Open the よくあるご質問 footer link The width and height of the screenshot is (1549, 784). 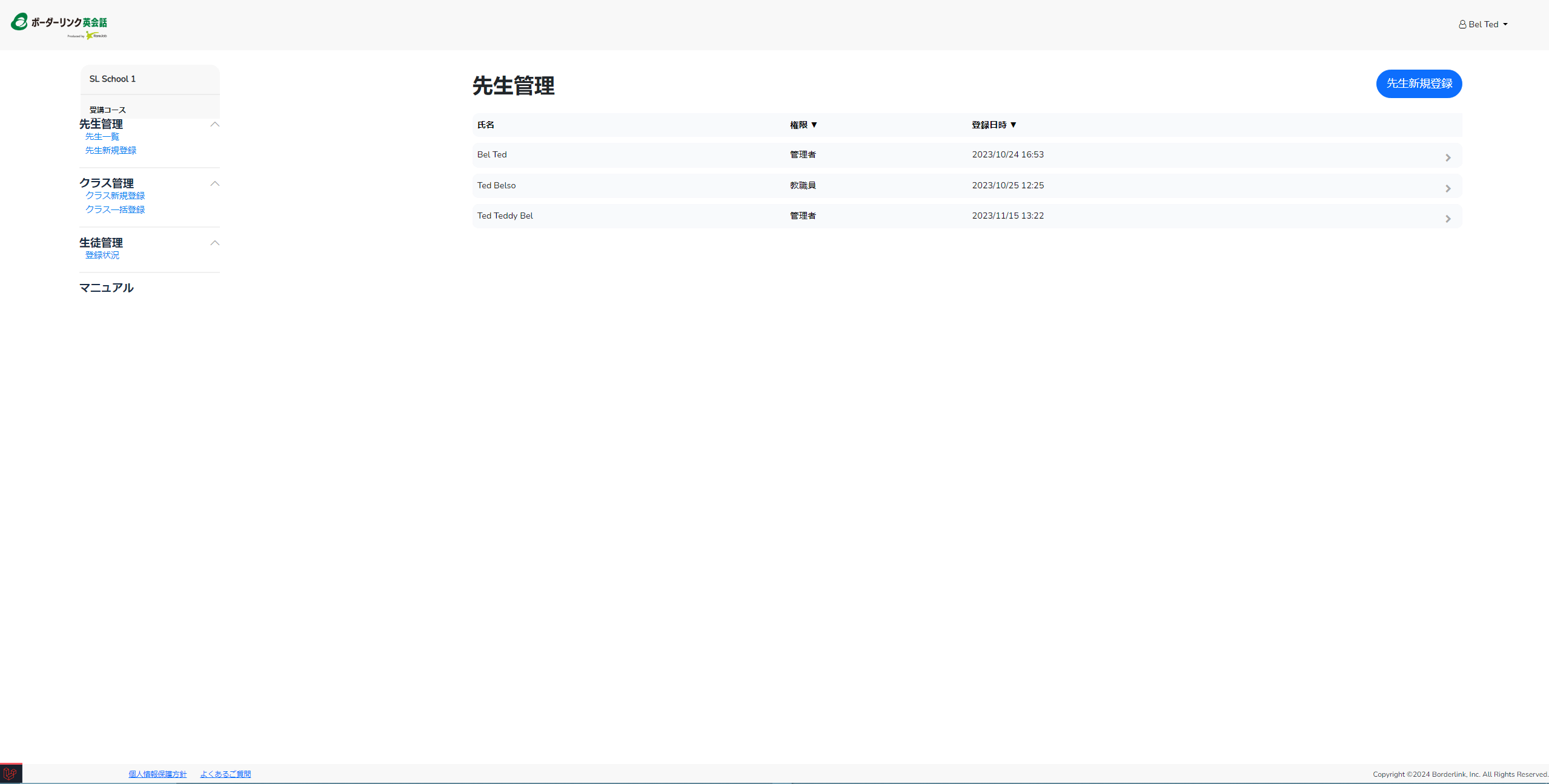(x=225, y=774)
